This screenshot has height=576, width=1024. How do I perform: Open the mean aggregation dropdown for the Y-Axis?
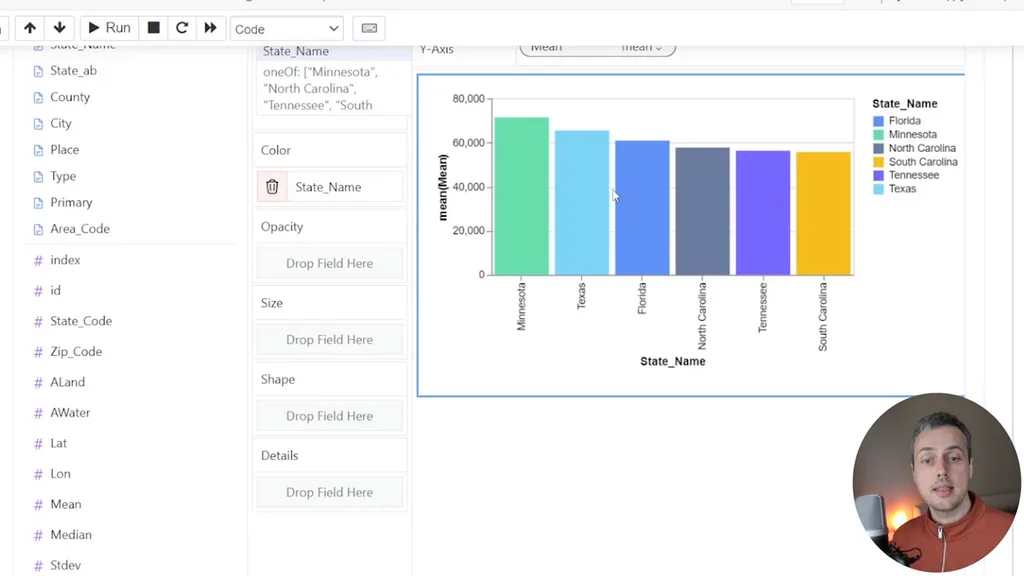[x=641, y=48]
